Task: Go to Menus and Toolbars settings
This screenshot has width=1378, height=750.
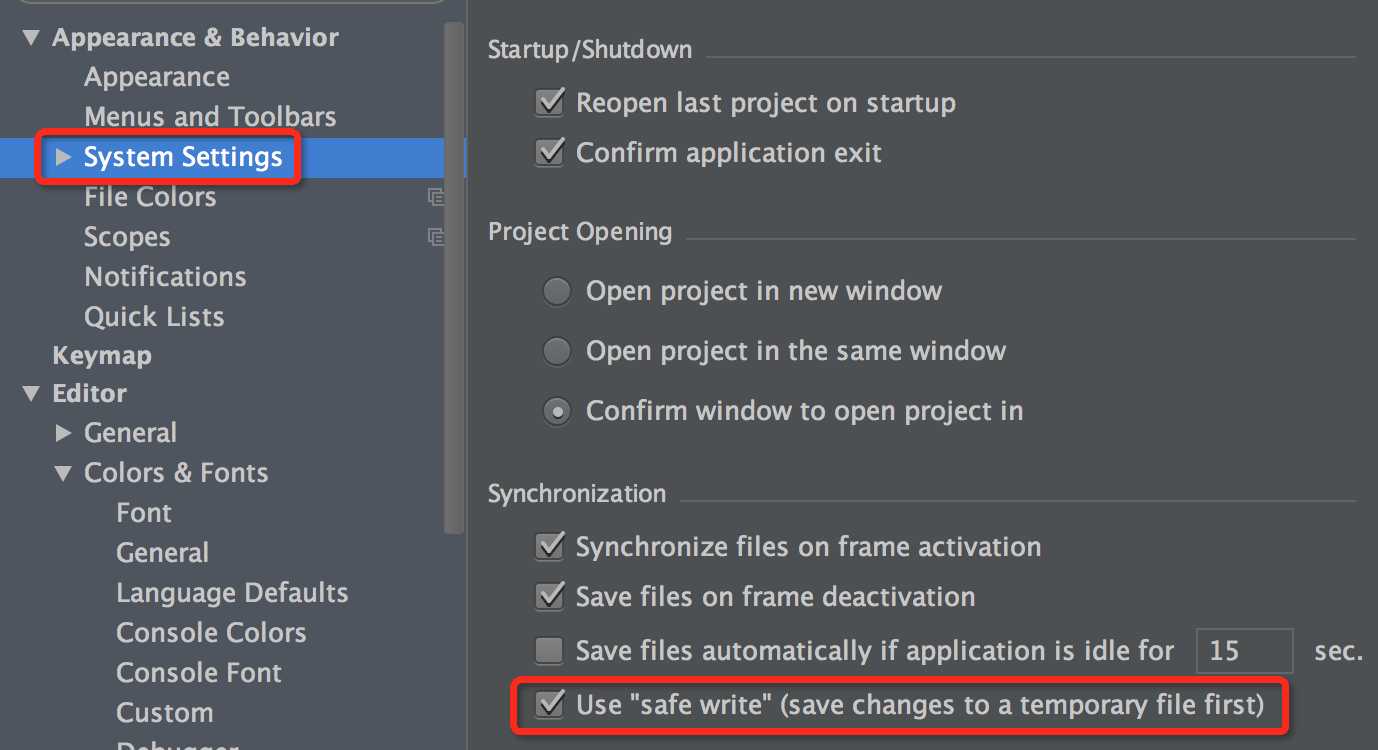Action: tap(210, 117)
